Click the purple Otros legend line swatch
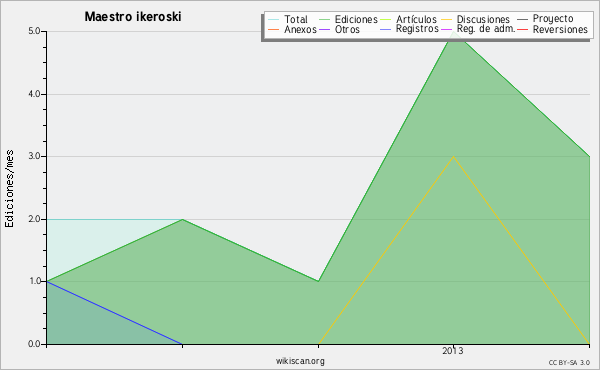This screenshot has width=600, height=370. (x=324, y=30)
